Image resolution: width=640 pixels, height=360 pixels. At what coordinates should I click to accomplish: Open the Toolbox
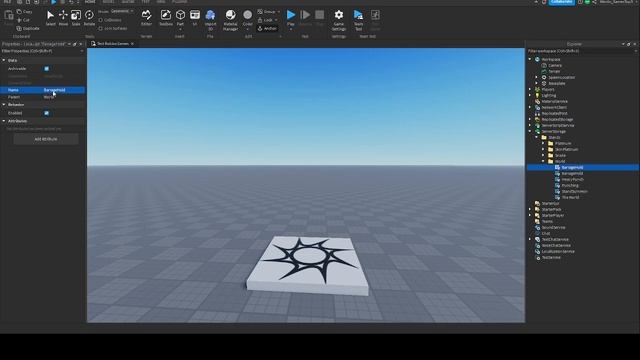pyautogui.click(x=166, y=18)
